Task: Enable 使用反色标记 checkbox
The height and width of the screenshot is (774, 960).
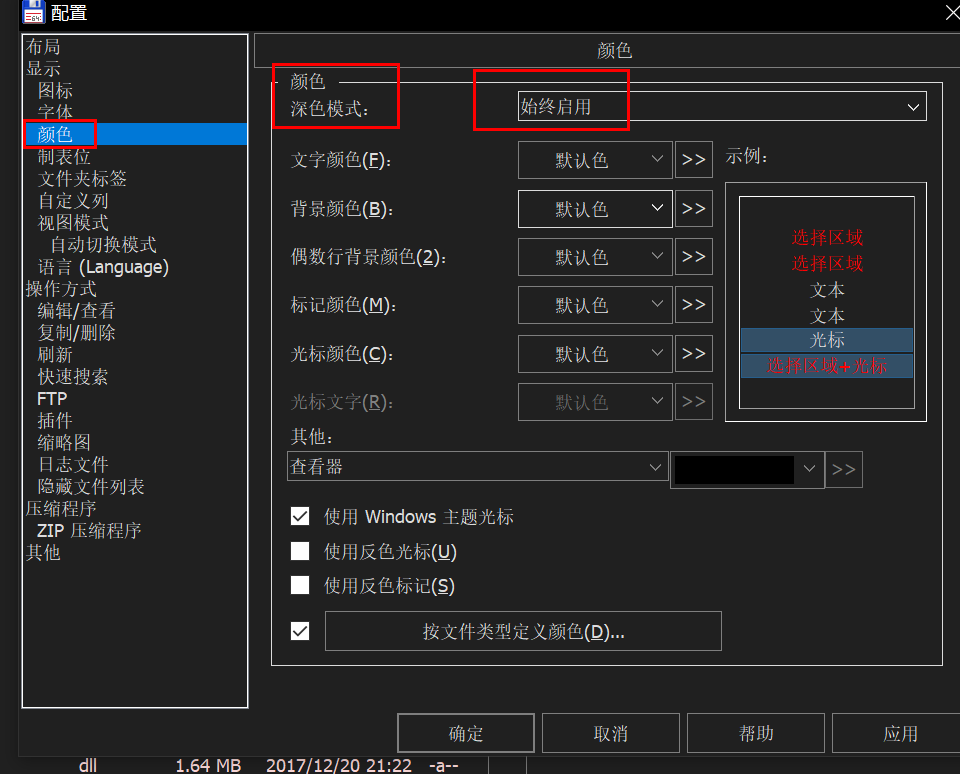Action: click(x=300, y=585)
